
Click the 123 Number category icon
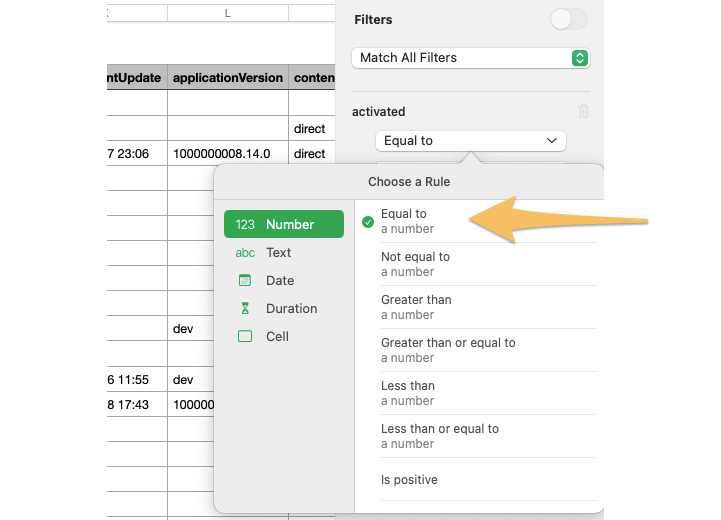[245, 225]
